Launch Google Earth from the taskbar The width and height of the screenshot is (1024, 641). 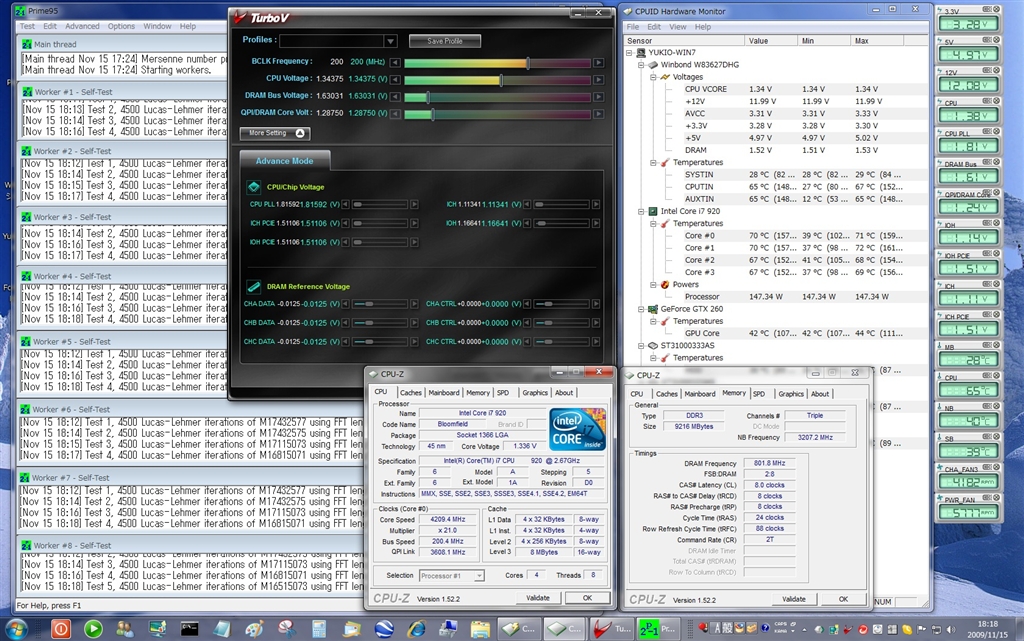click(383, 629)
